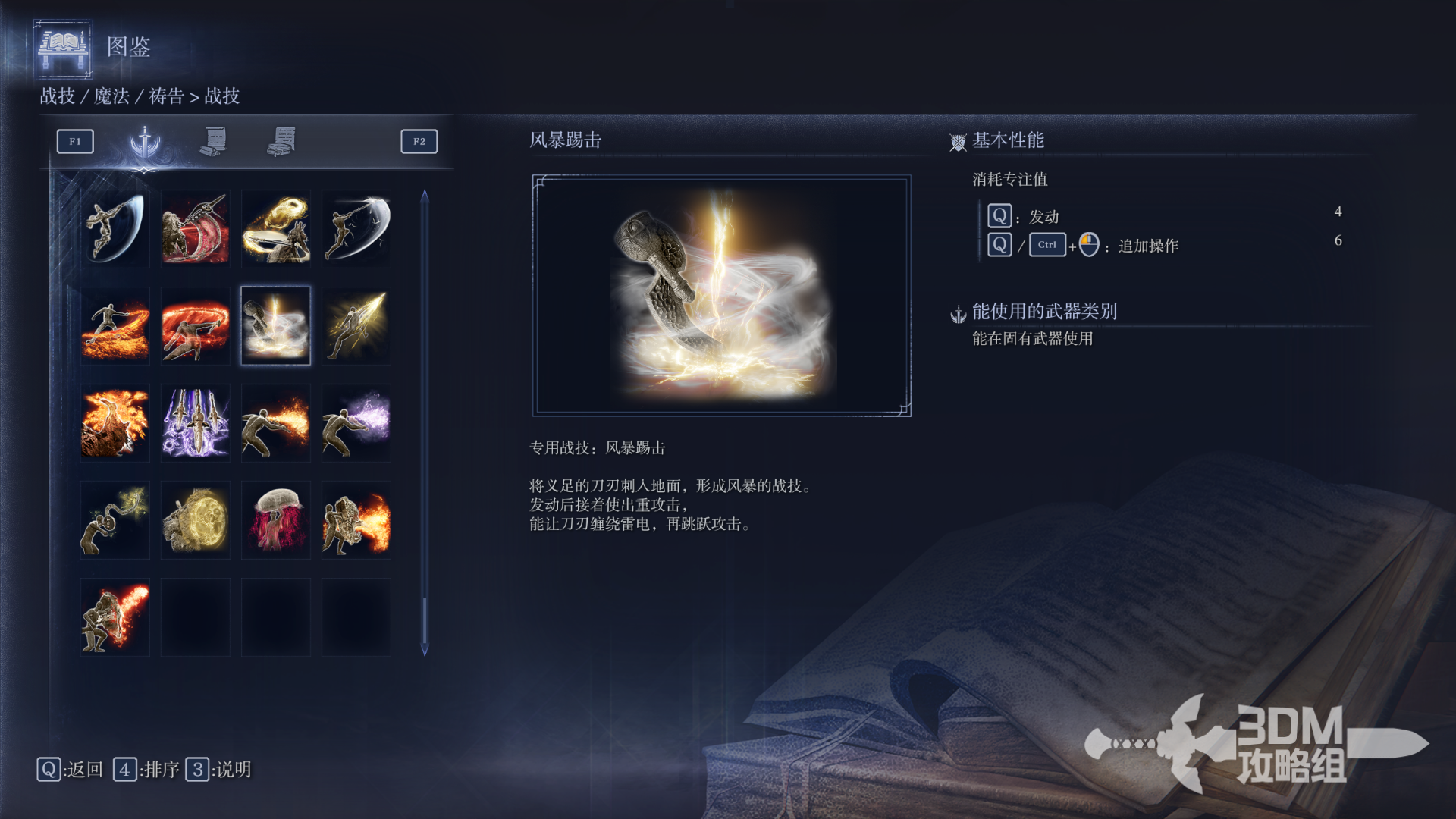Click the F1 previous tab button

tap(75, 141)
